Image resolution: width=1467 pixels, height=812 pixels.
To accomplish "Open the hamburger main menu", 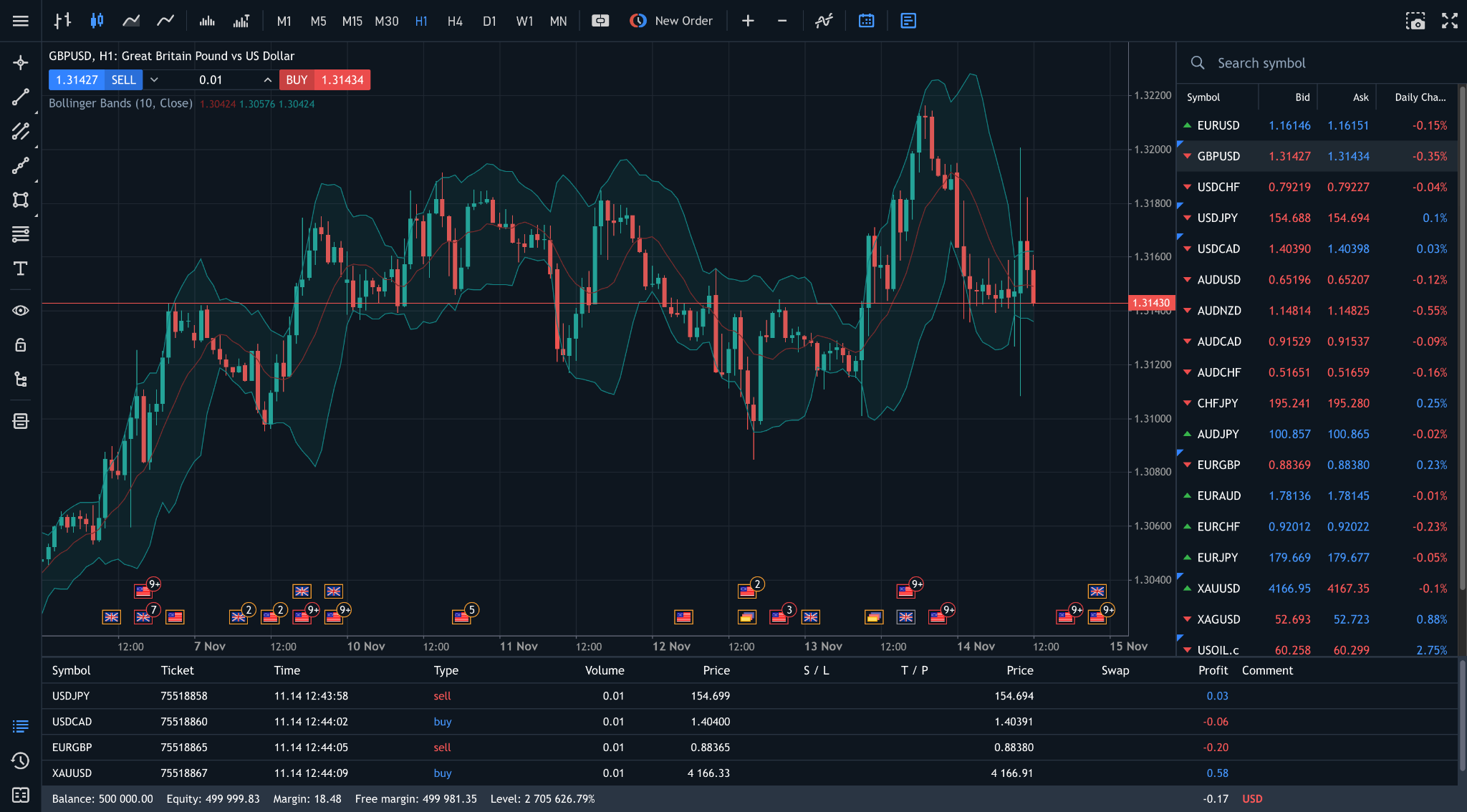I will [21, 21].
